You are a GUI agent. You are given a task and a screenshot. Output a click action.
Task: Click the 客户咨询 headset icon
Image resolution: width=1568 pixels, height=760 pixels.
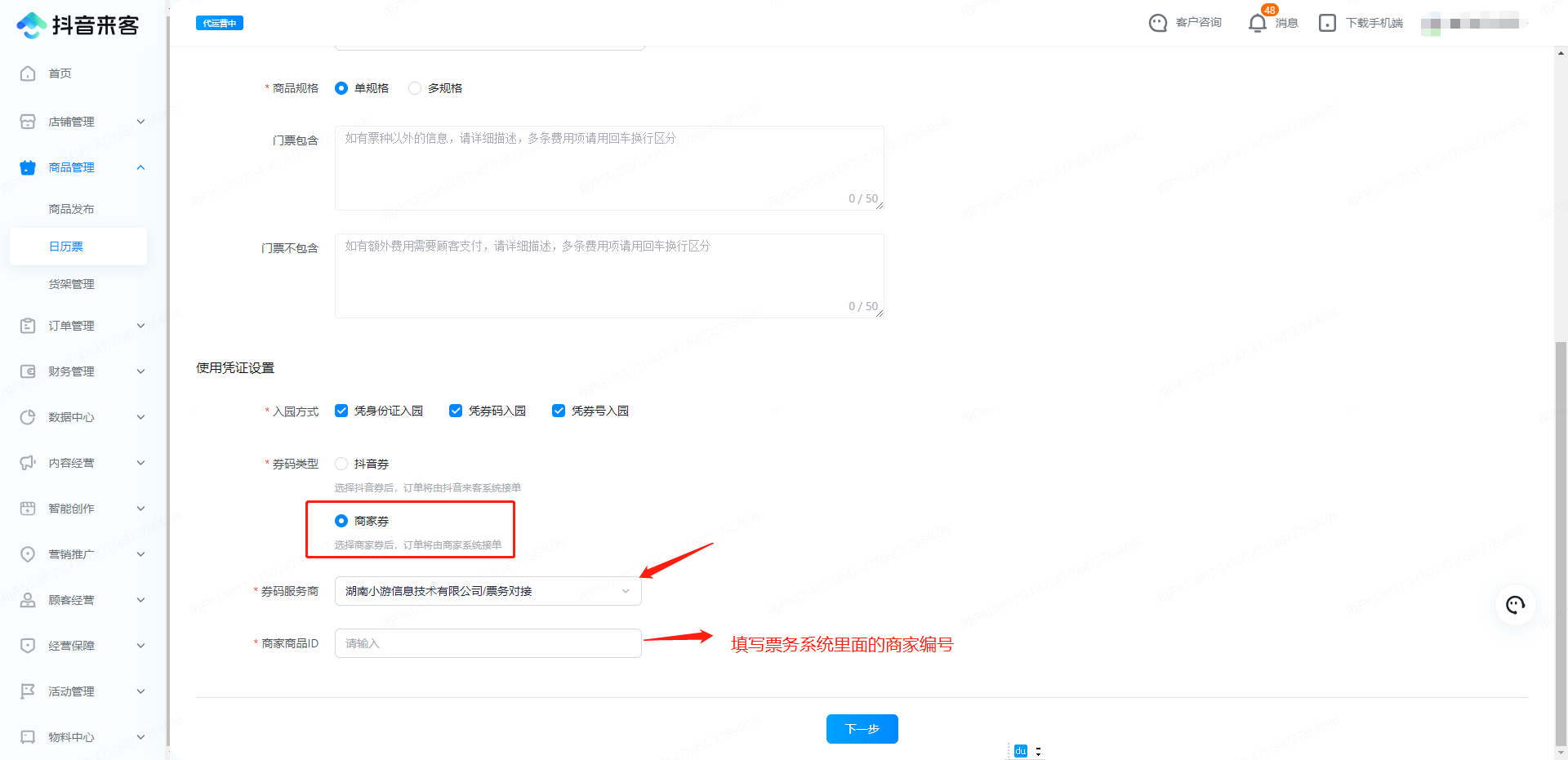(1157, 23)
